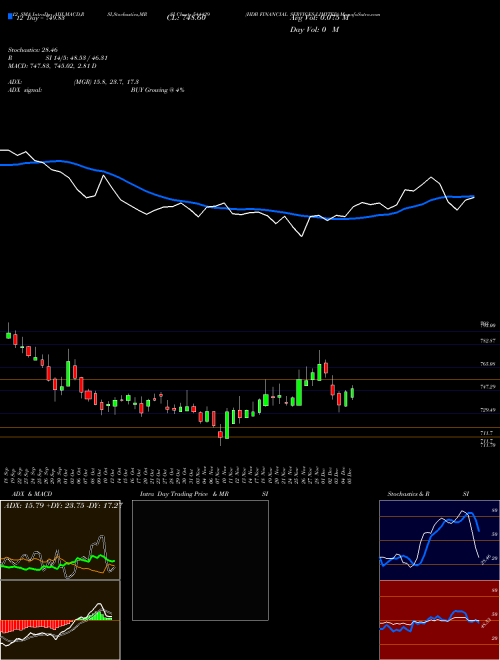Click the 'BUY Growing @ 4%' signal text
Viewport: 500px width, 660px height.
pyautogui.click(x=157, y=90)
